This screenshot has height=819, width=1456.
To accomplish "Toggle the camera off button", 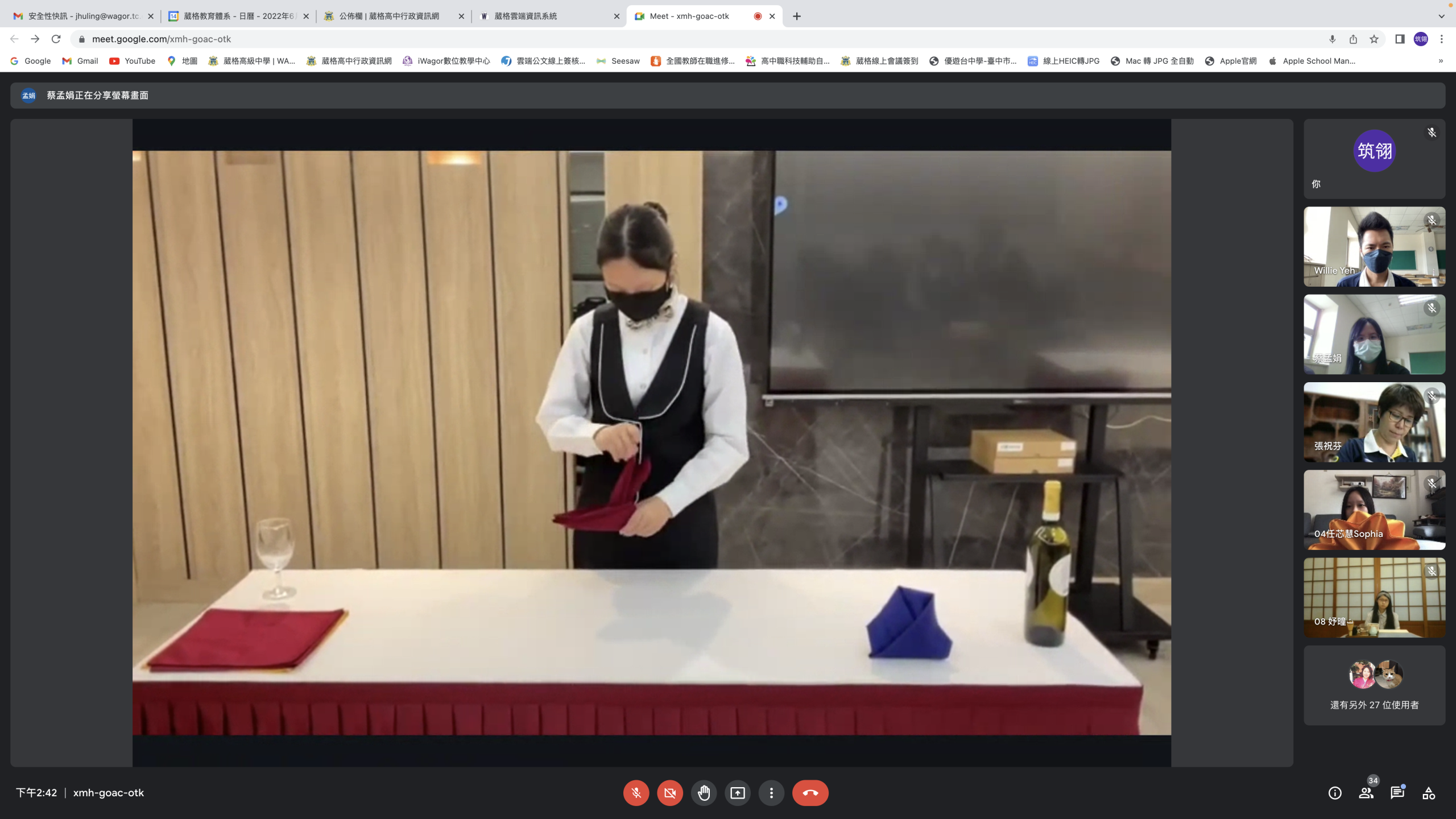I will coord(670,793).
